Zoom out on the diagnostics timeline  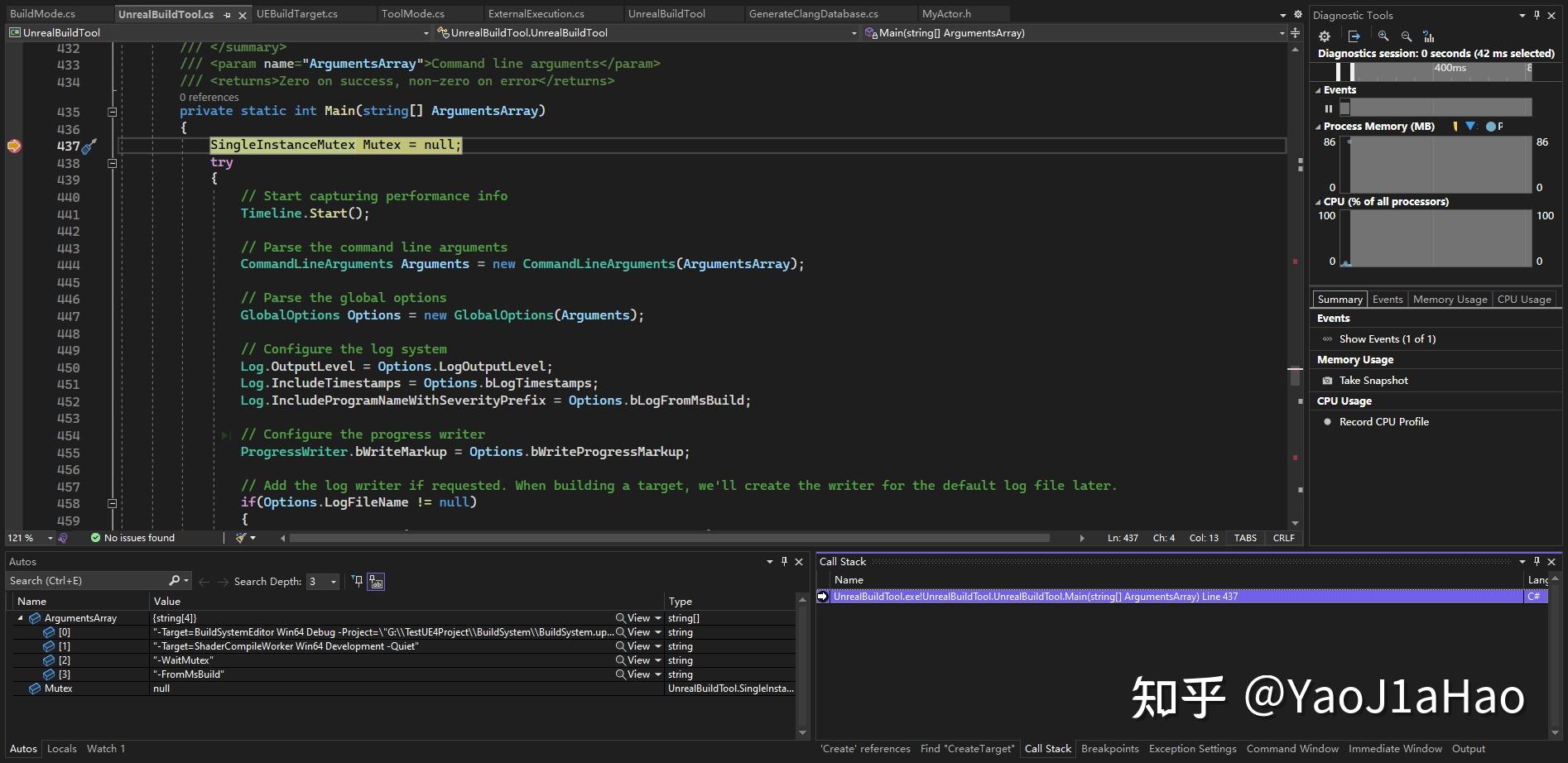(x=1406, y=36)
